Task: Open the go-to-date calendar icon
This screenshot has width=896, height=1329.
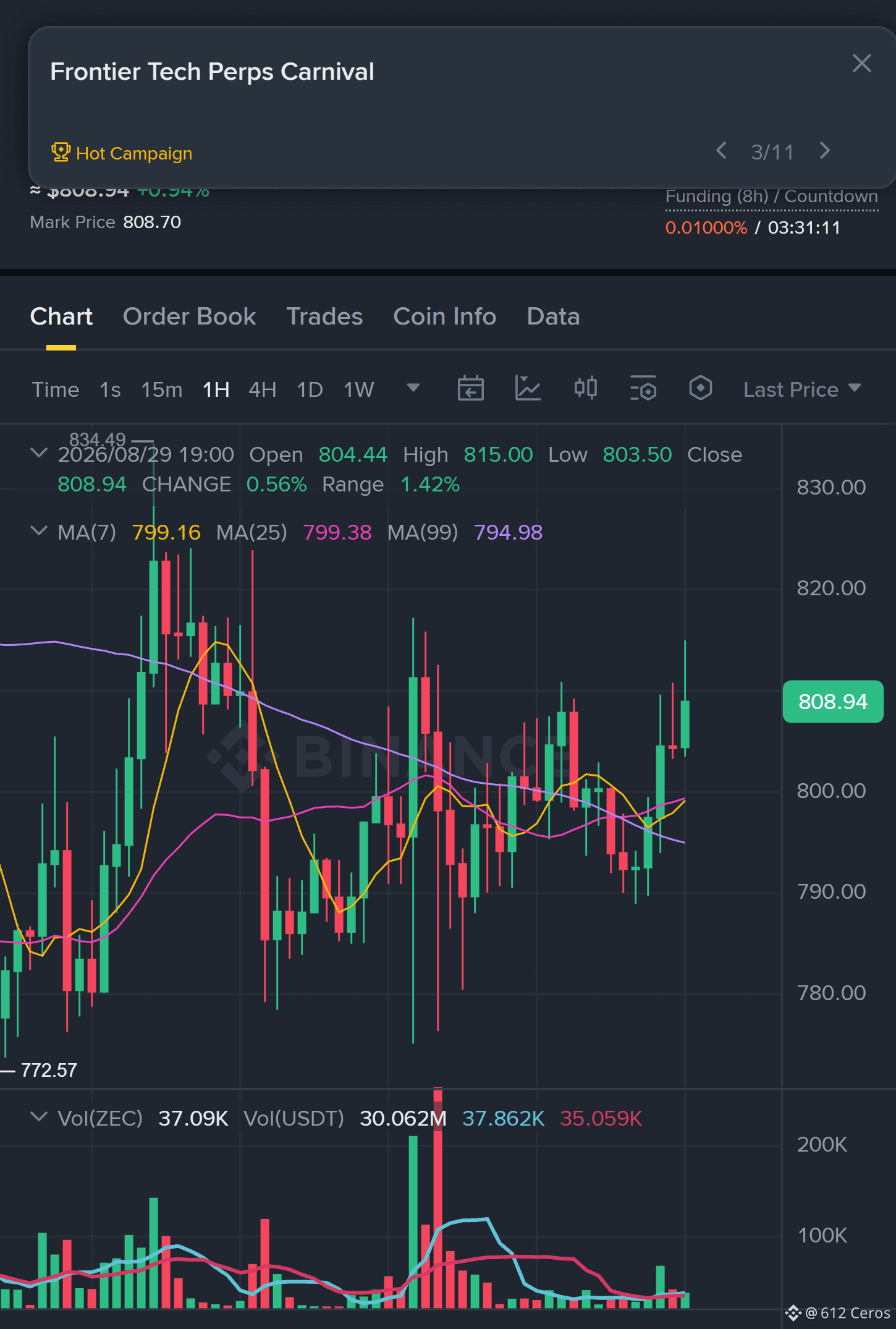Action: [471, 388]
